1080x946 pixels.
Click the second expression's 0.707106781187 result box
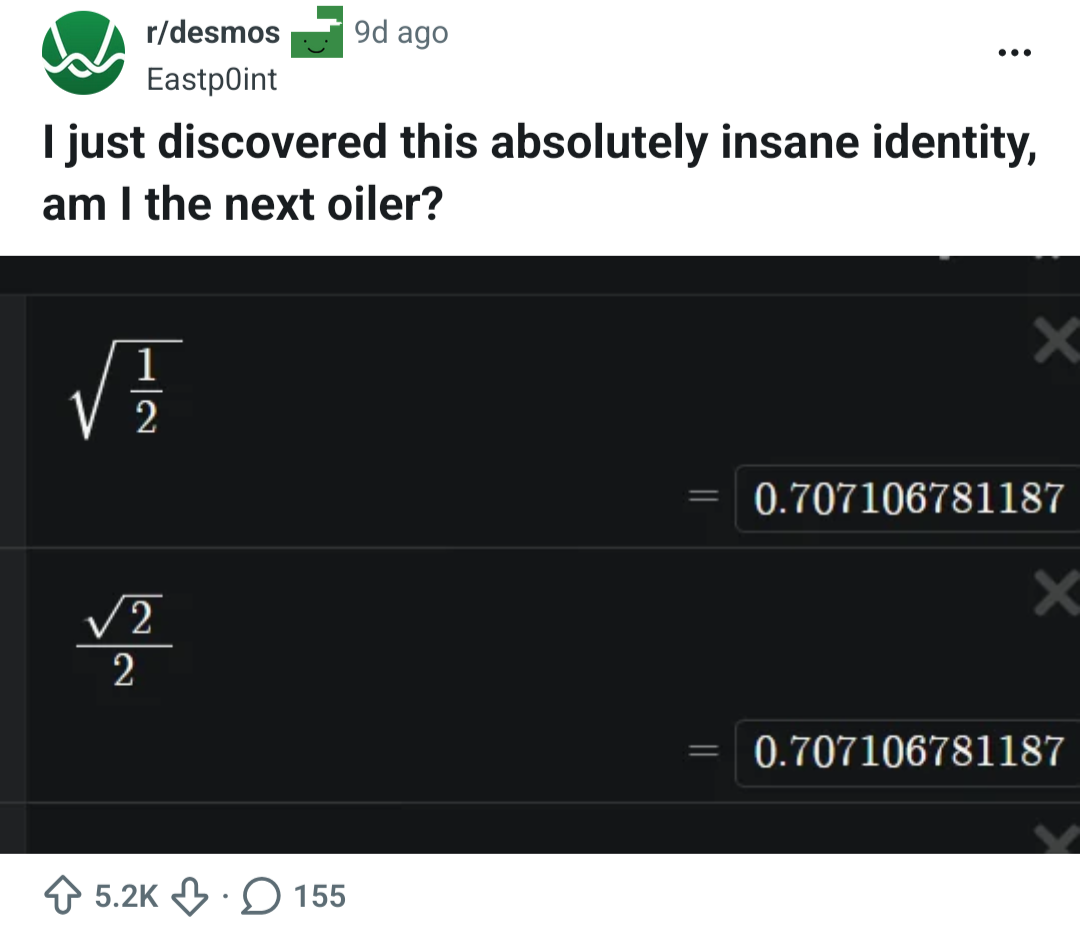(908, 750)
